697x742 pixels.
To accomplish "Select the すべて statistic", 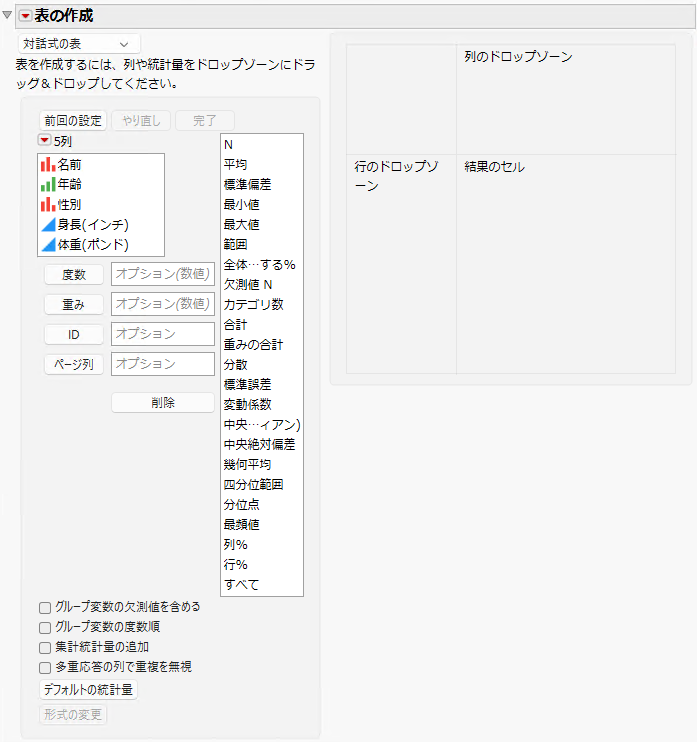I will point(262,584).
